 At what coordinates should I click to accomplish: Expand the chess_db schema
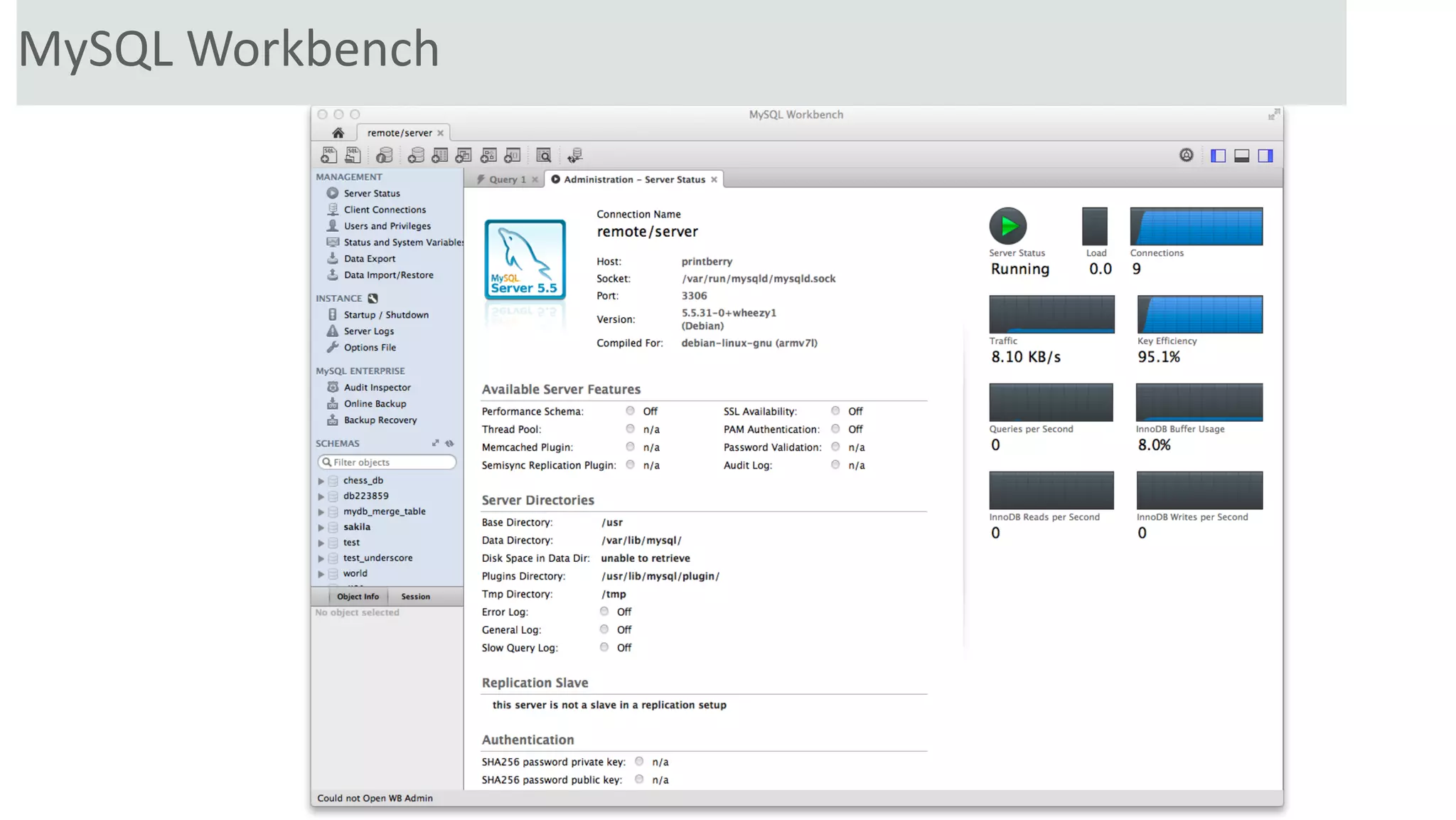point(321,481)
